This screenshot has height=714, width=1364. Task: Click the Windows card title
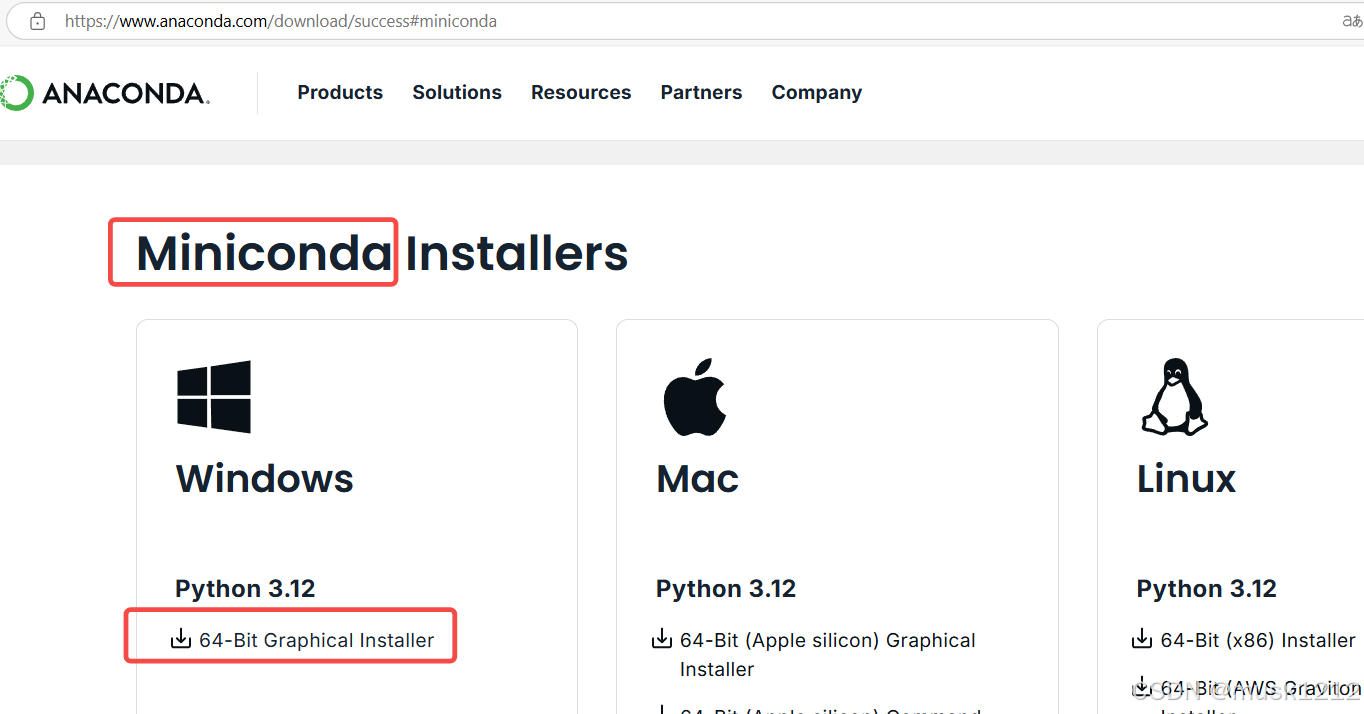265,479
